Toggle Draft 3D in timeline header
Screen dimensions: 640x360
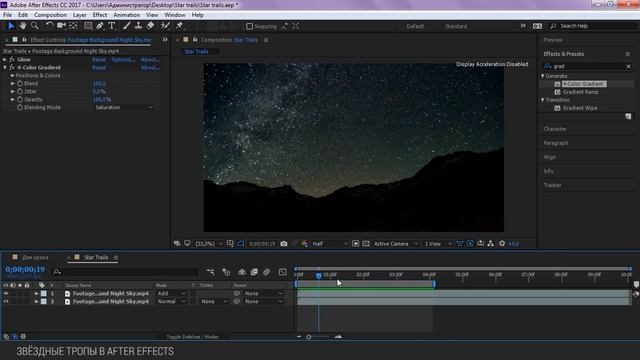pyautogui.click(x=227, y=272)
